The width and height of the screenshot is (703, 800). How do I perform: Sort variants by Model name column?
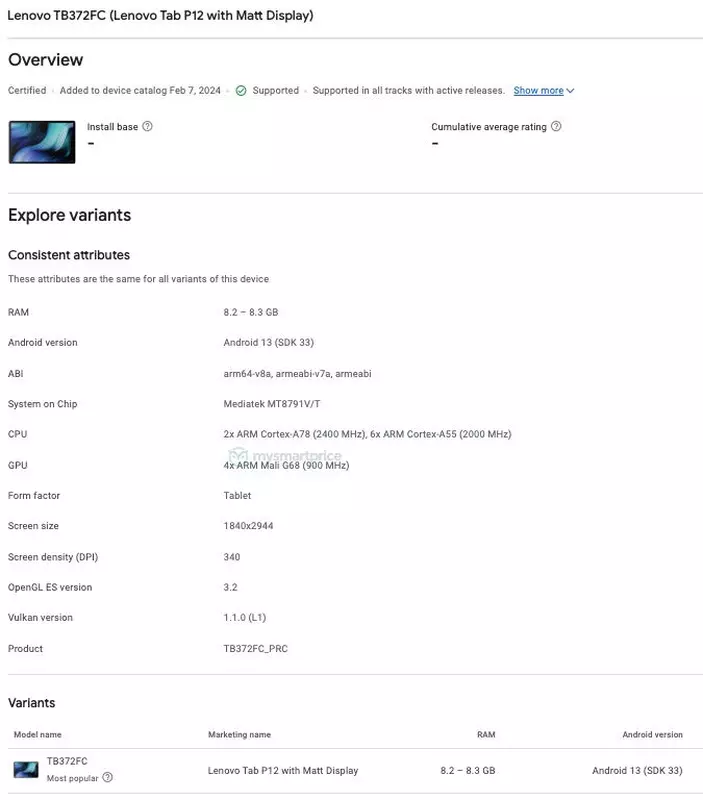click(37, 735)
